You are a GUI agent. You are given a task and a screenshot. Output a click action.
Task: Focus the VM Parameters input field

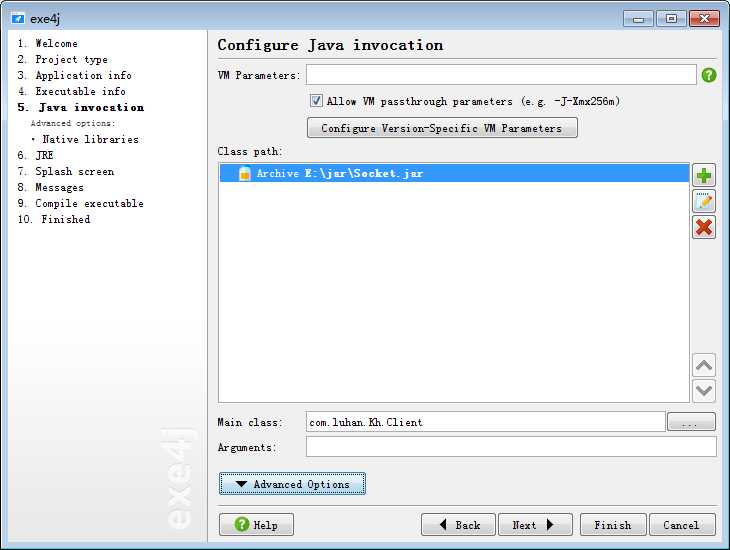[501, 75]
